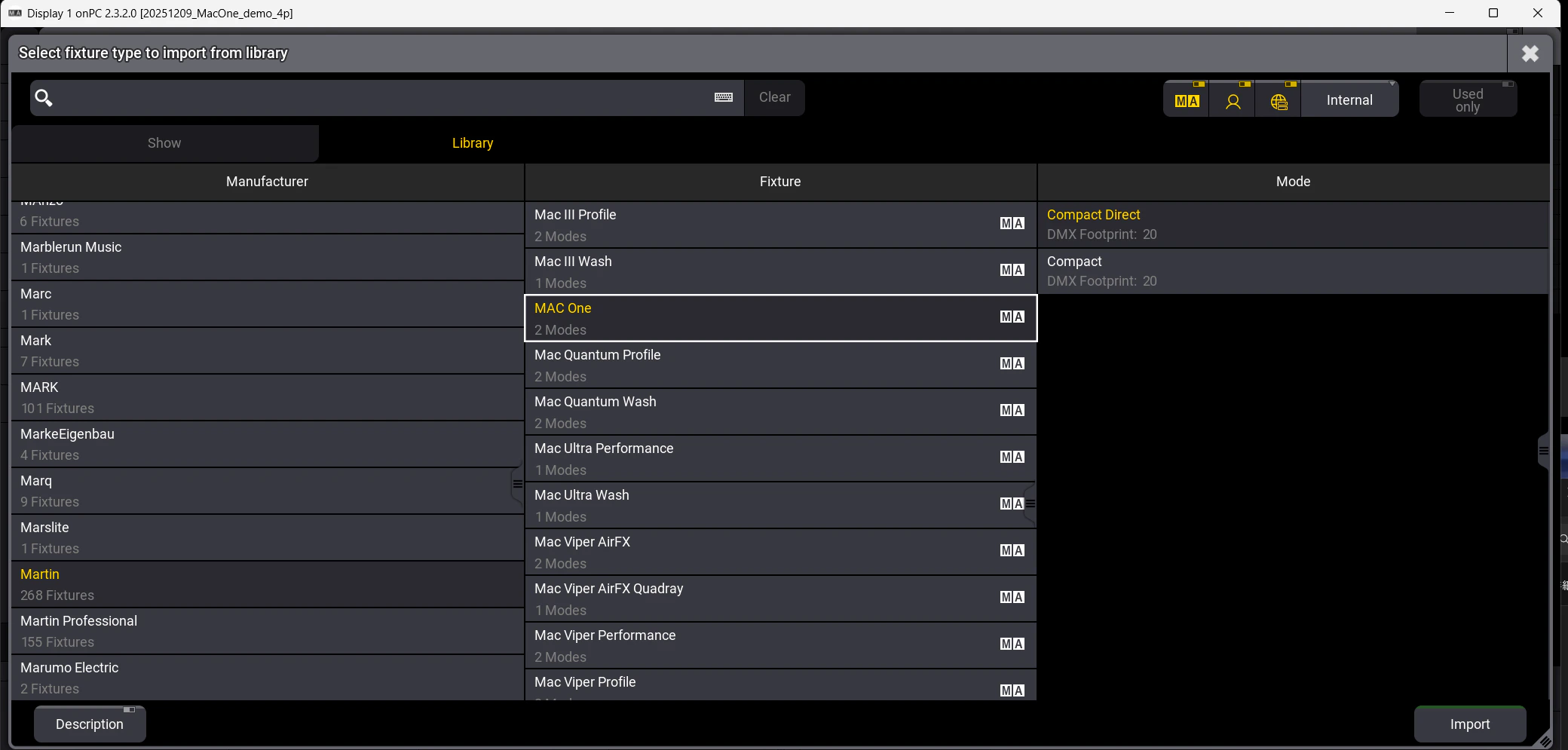Open the Internal drive dropdown

click(1349, 99)
